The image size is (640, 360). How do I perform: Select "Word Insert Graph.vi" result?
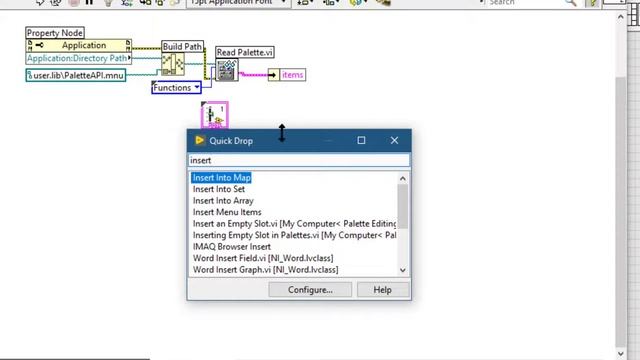coord(266,269)
